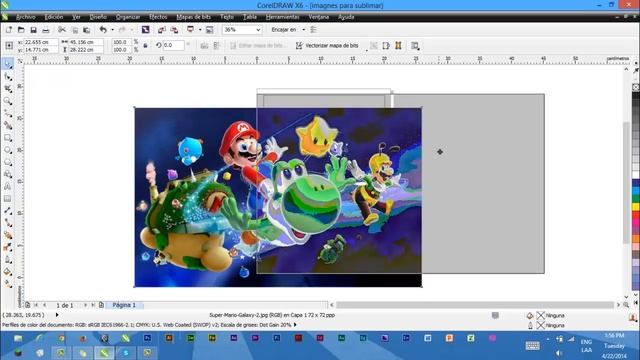Open the Edición menu
Viewport: 640px width, 360px height.
click(x=54, y=17)
